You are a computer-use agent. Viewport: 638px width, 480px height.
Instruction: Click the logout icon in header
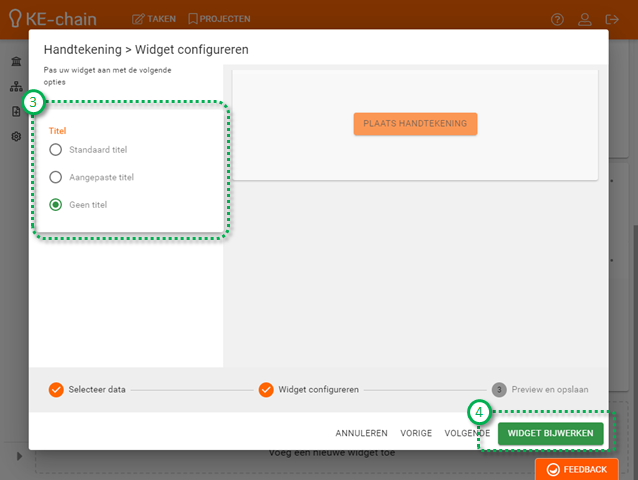click(x=613, y=19)
